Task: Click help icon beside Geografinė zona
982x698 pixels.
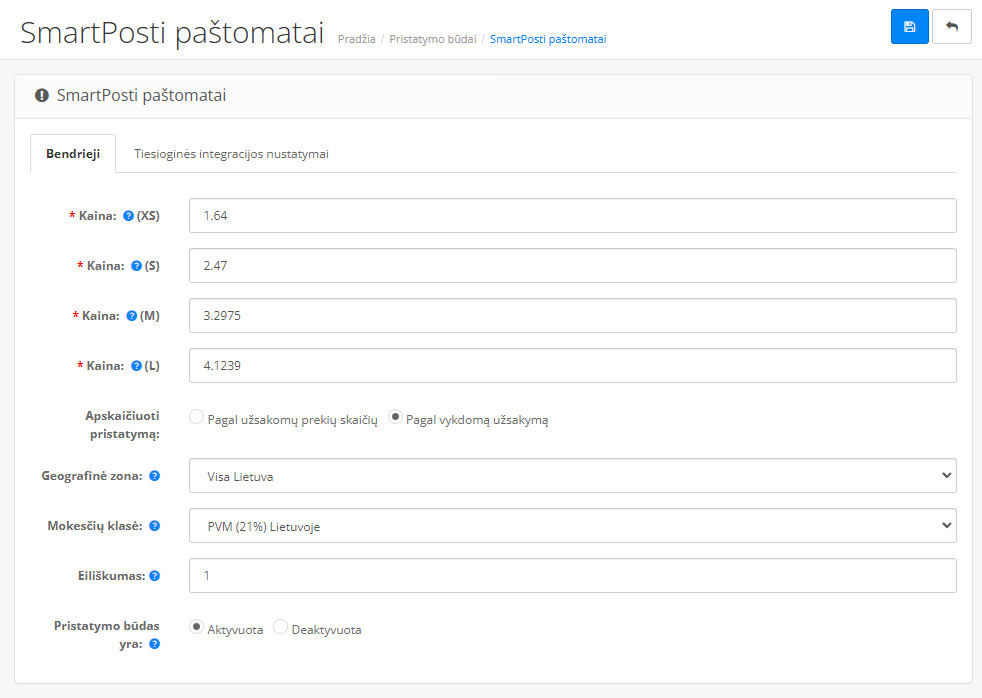Action: coord(155,476)
